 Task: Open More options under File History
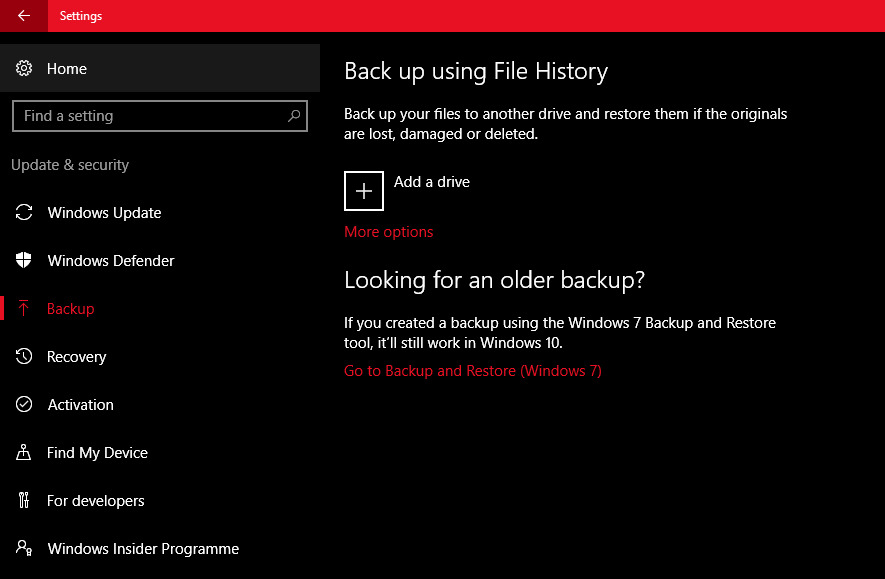coord(388,231)
